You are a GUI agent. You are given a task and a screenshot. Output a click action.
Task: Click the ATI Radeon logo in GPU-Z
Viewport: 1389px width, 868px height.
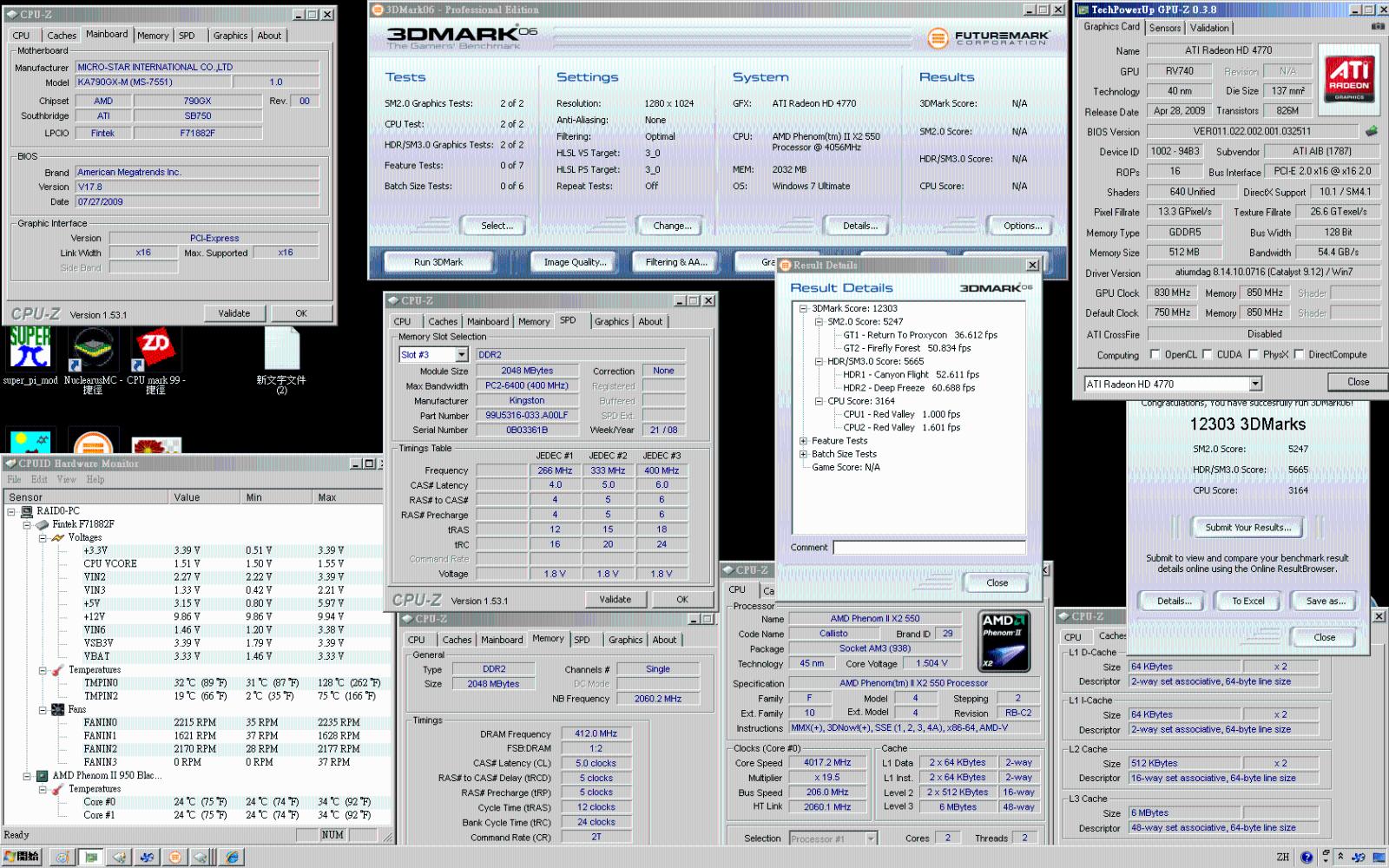1350,79
